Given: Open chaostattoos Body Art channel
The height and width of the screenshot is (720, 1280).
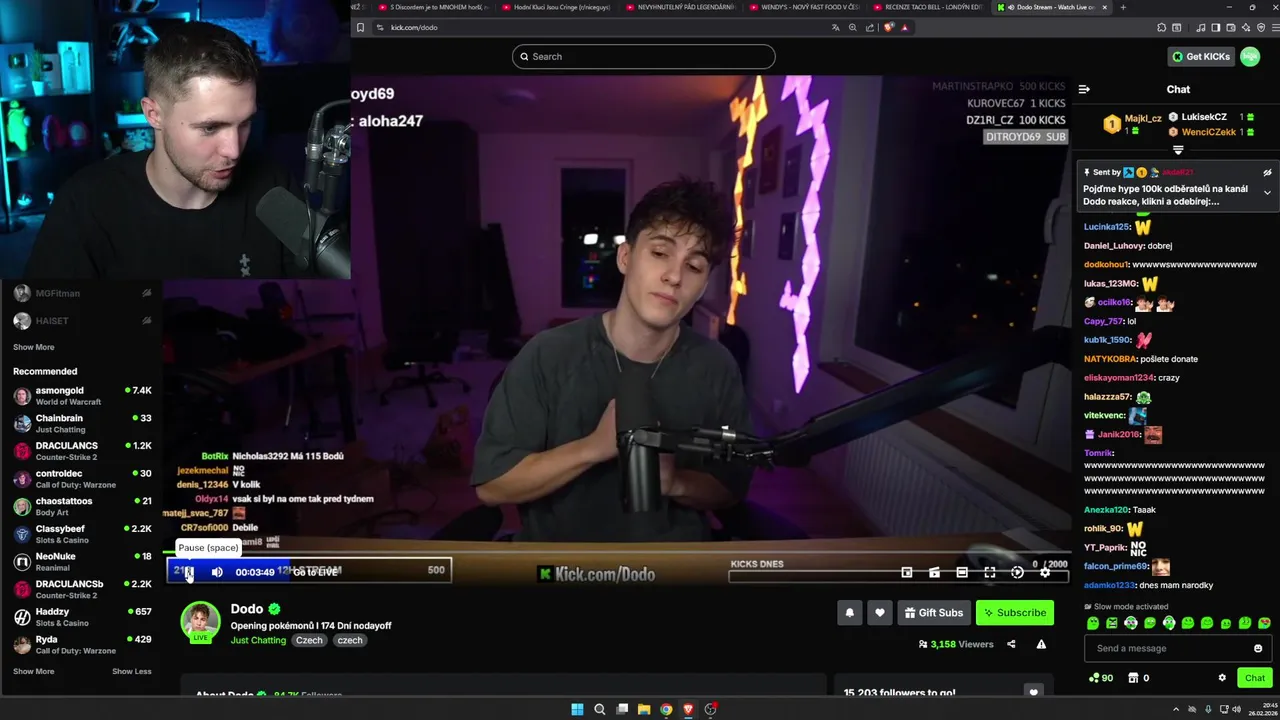Looking at the screenshot, I should coord(82,506).
